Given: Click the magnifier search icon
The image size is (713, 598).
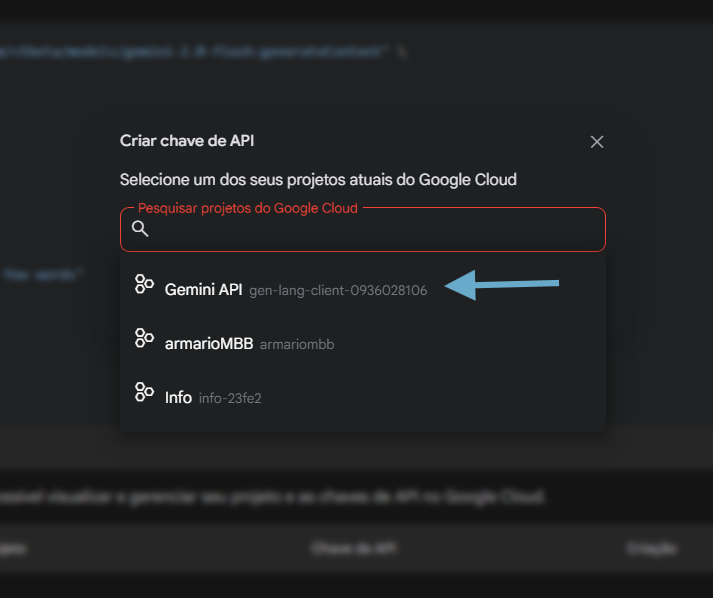Looking at the screenshot, I should [140, 229].
